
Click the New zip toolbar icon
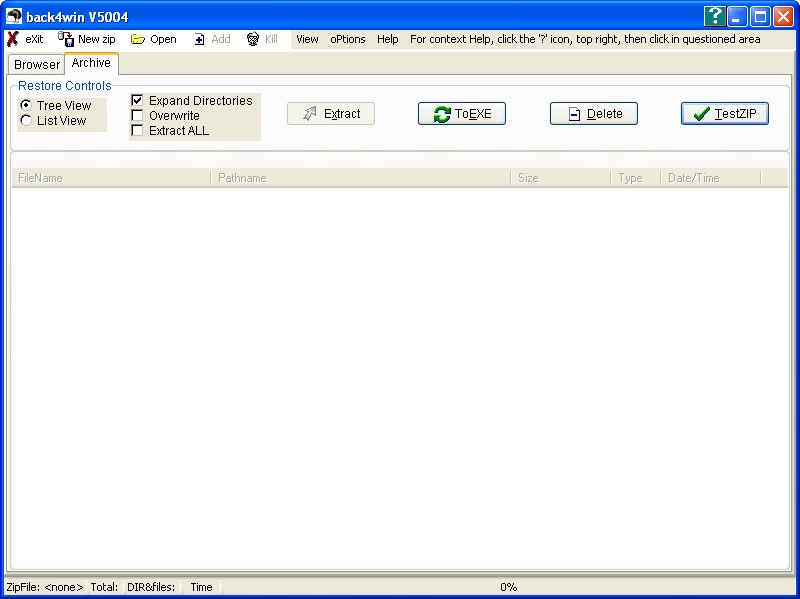[x=66, y=39]
